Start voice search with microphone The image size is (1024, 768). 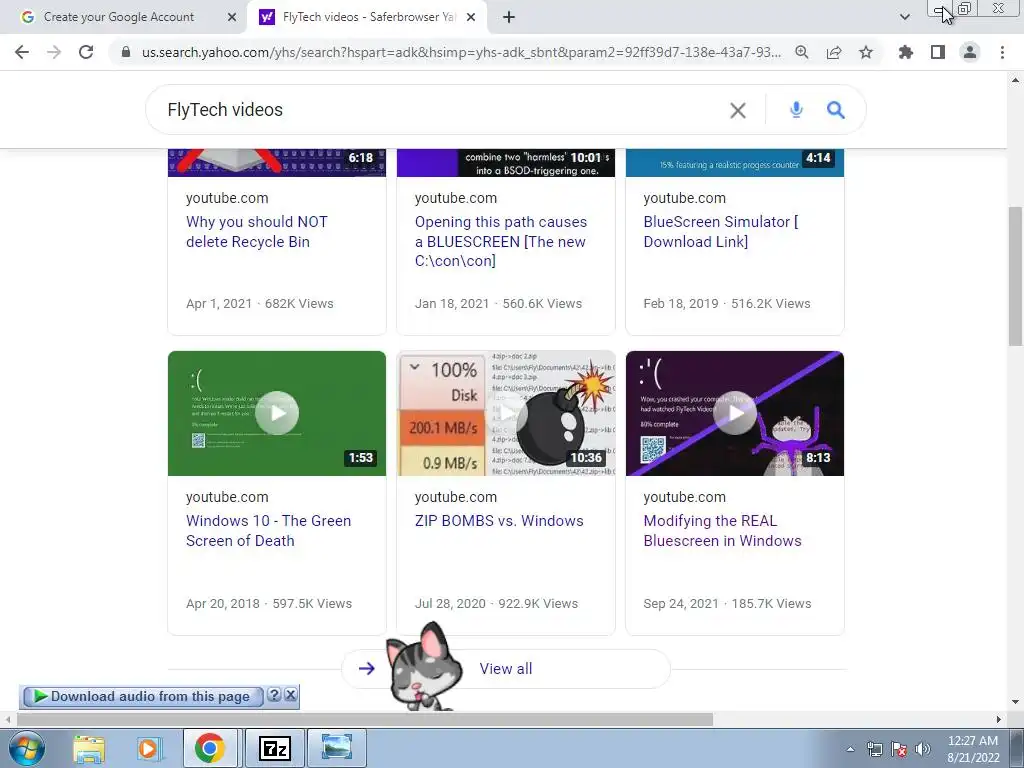tap(796, 110)
